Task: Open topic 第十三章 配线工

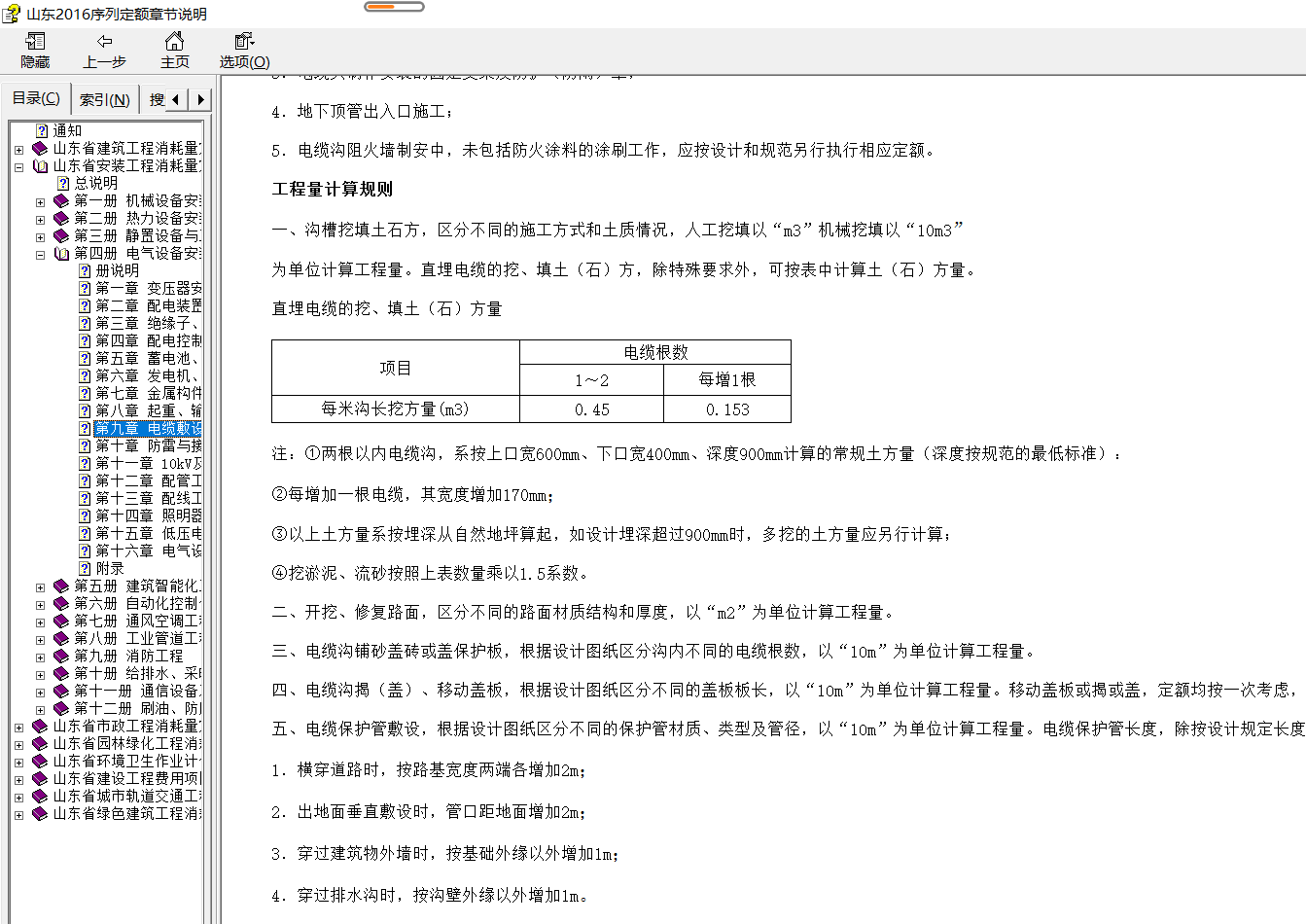Action: (x=148, y=498)
